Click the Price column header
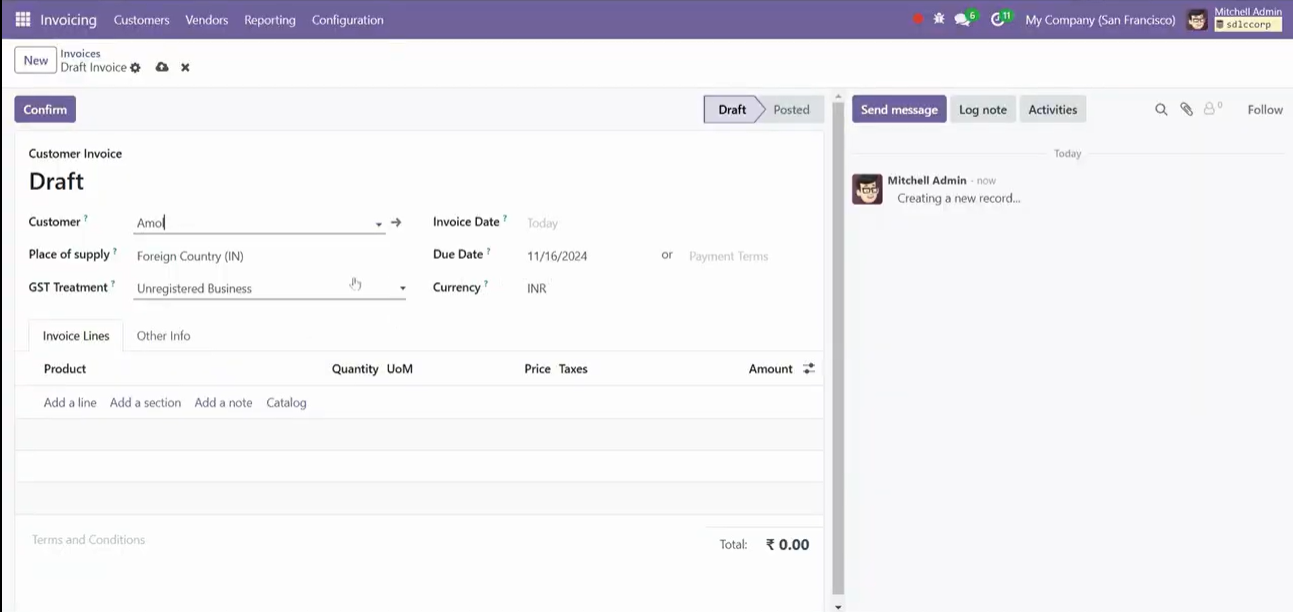Viewport: 1293px width, 612px height. (537, 369)
